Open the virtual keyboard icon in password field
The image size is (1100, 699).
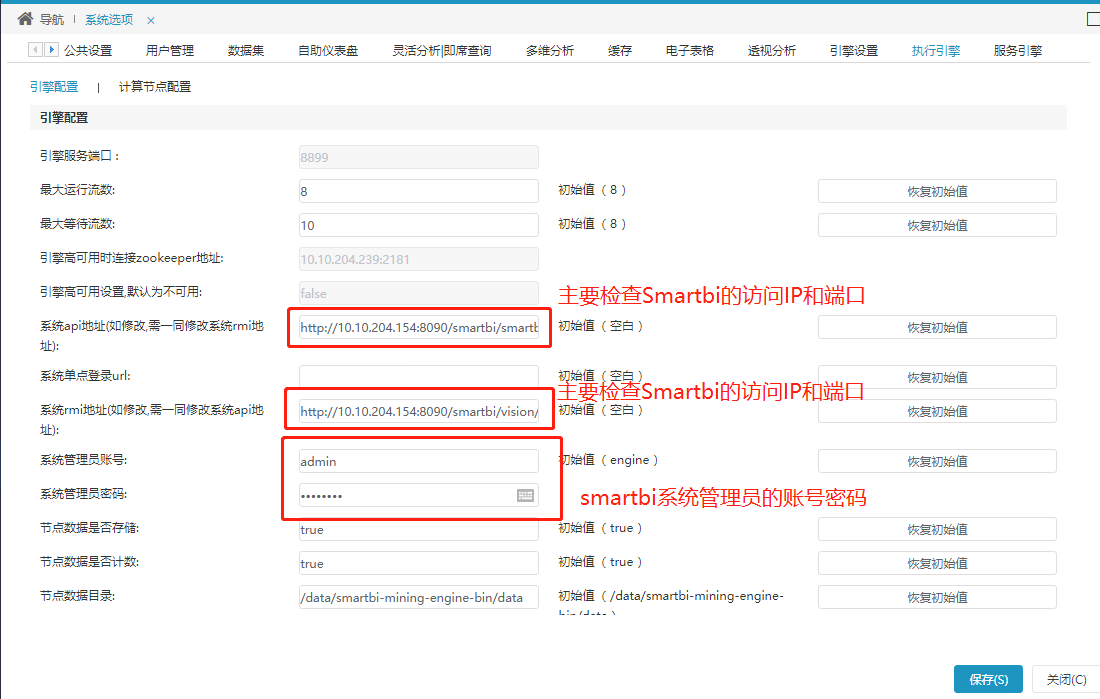pyautogui.click(x=525, y=495)
